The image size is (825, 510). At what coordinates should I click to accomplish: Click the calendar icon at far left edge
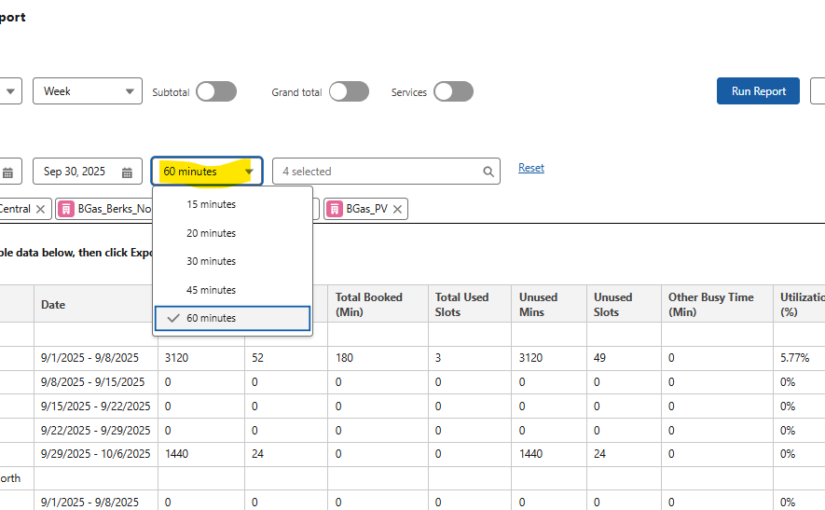(x=6, y=172)
